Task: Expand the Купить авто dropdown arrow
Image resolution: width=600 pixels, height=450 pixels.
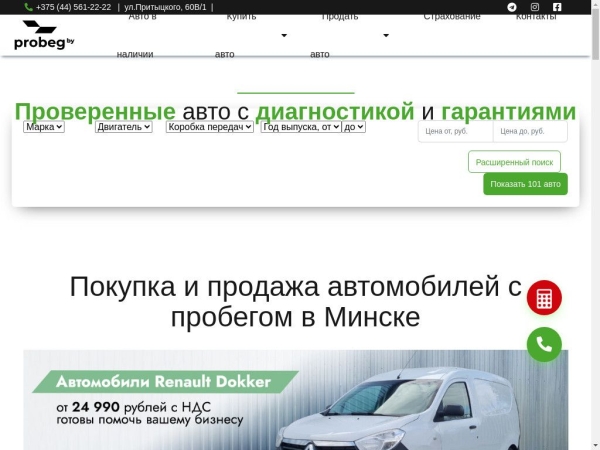Action: pos(284,35)
